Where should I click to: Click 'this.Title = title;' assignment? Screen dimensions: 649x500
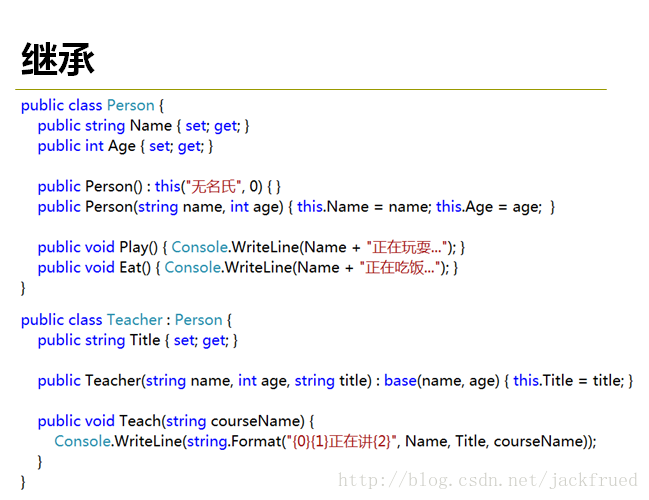tap(569, 381)
